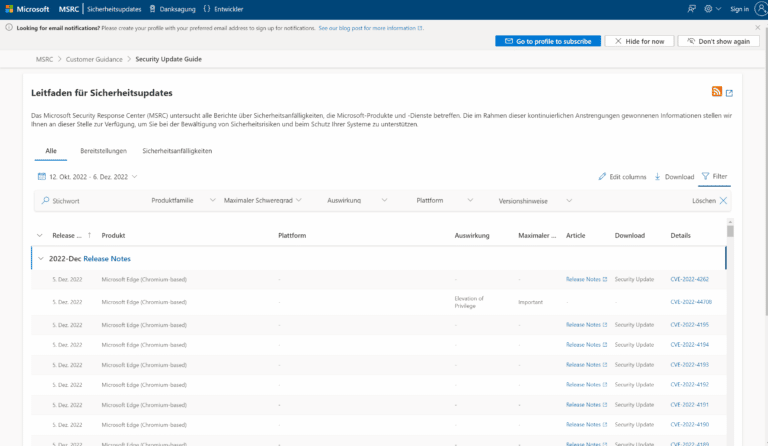
Task: Click the MSRC label in header
Action: click(x=69, y=9)
